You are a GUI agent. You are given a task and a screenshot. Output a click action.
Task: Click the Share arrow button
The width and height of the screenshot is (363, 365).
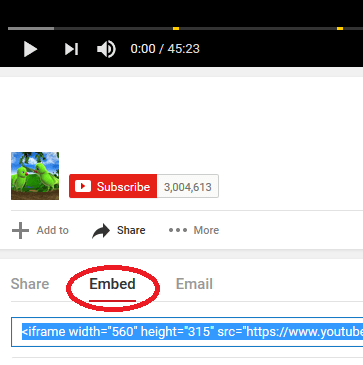[119, 230]
